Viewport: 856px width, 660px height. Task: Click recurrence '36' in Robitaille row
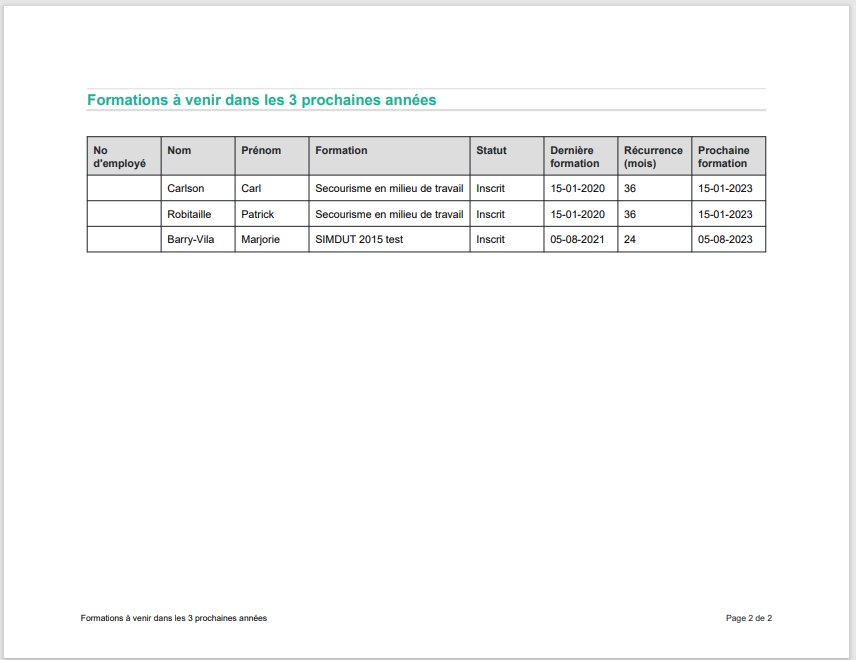(655, 214)
